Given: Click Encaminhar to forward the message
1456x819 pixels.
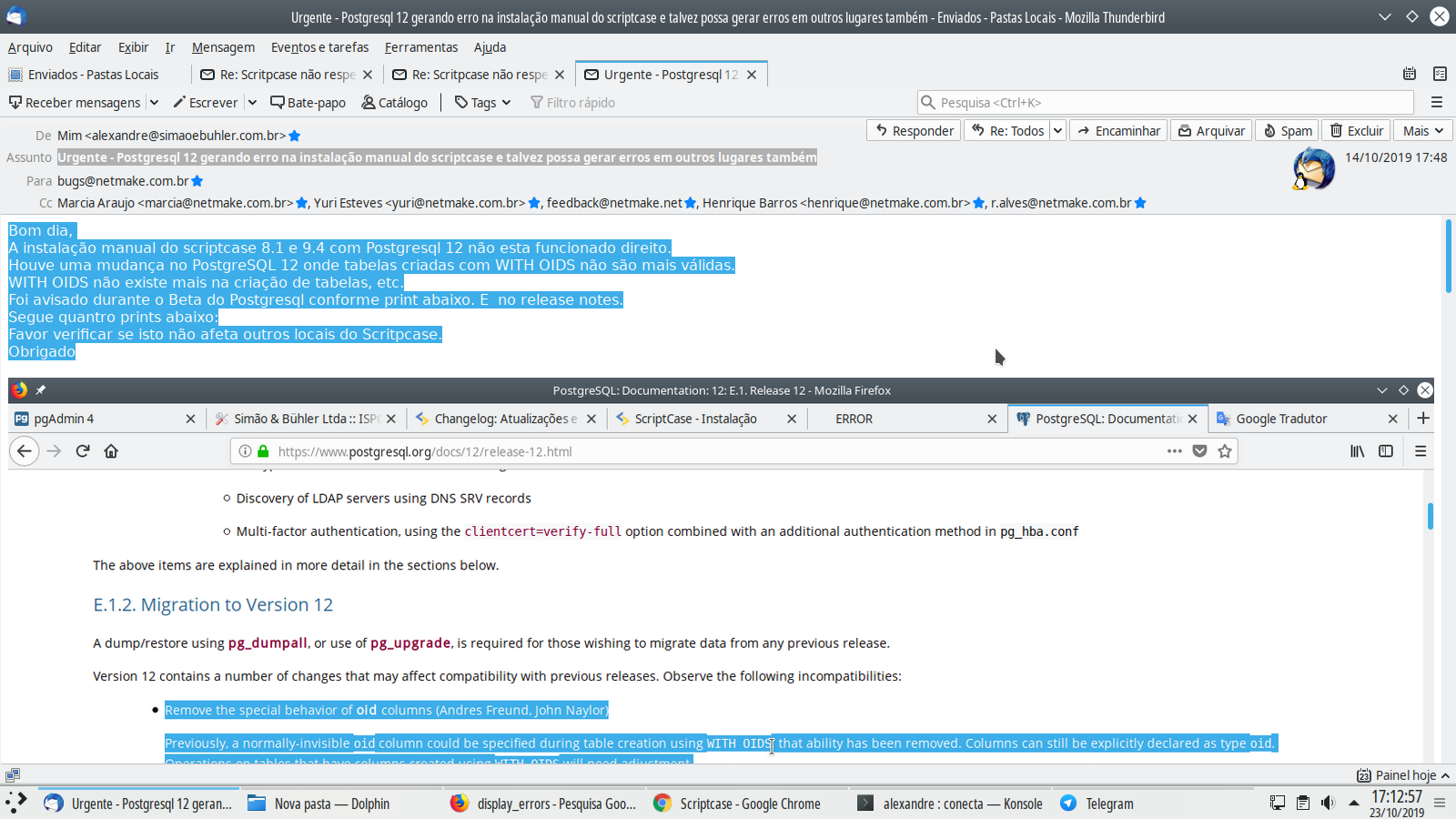Looking at the screenshot, I should 1118,131.
